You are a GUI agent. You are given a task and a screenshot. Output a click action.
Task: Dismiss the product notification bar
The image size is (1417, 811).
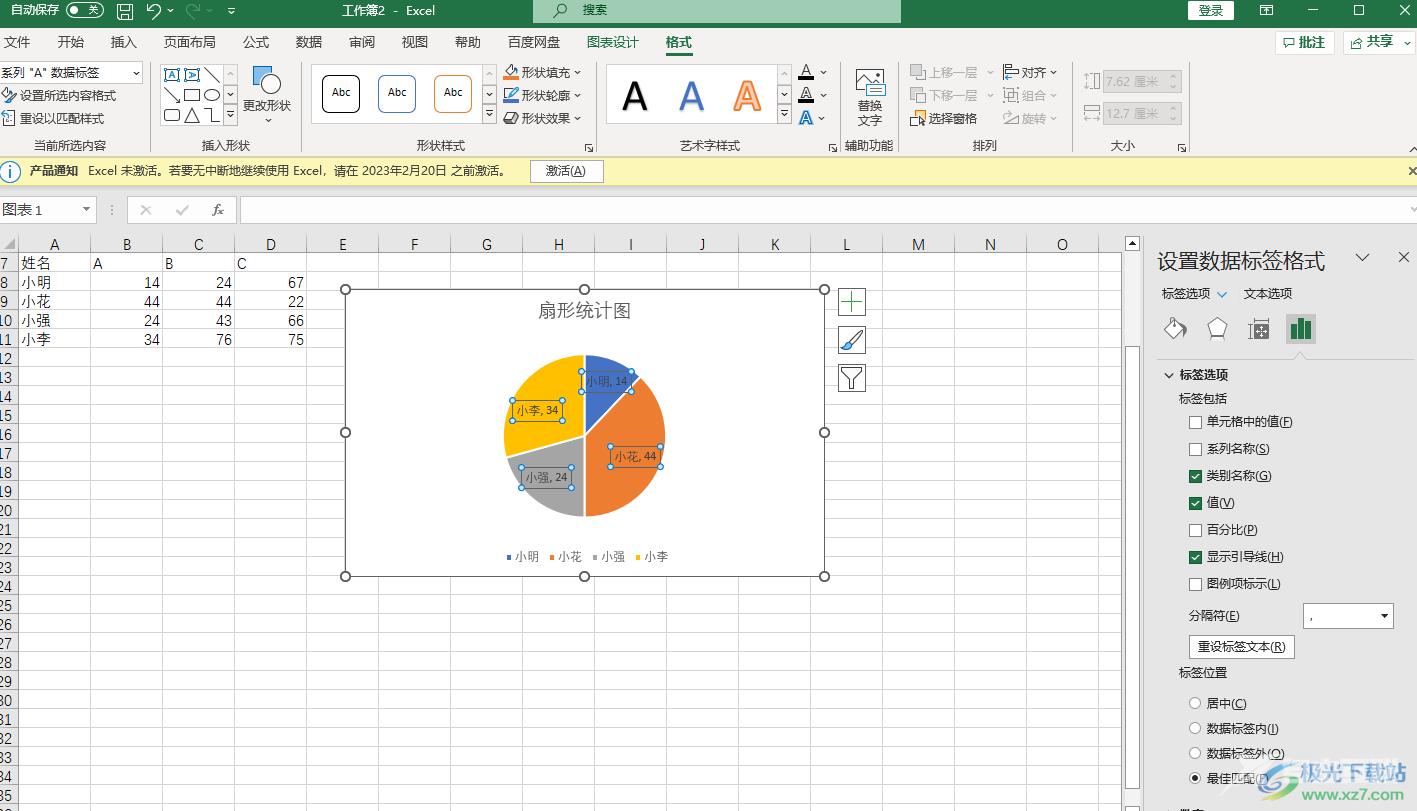click(x=1412, y=171)
